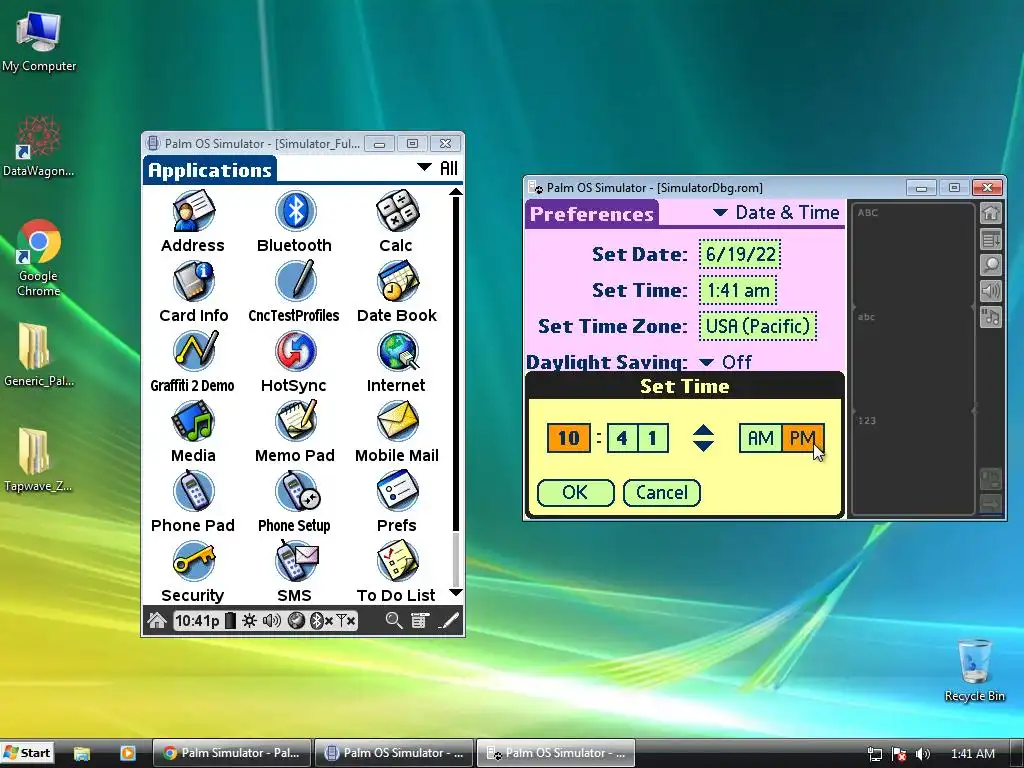The width and height of the screenshot is (1024, 768).
Task: Select the minutes ones digit 1
Action: pyautogui.click(x=653, y=438)
